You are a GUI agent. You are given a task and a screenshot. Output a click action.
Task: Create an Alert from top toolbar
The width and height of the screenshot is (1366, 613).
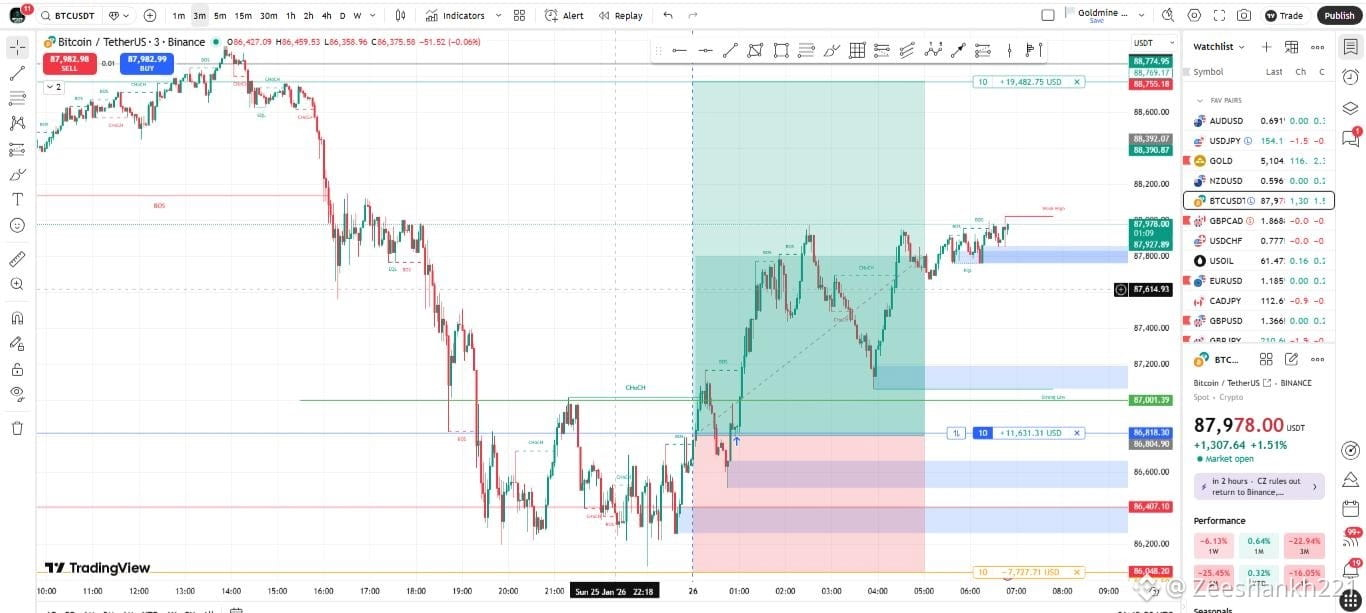[x=565, y=15]
